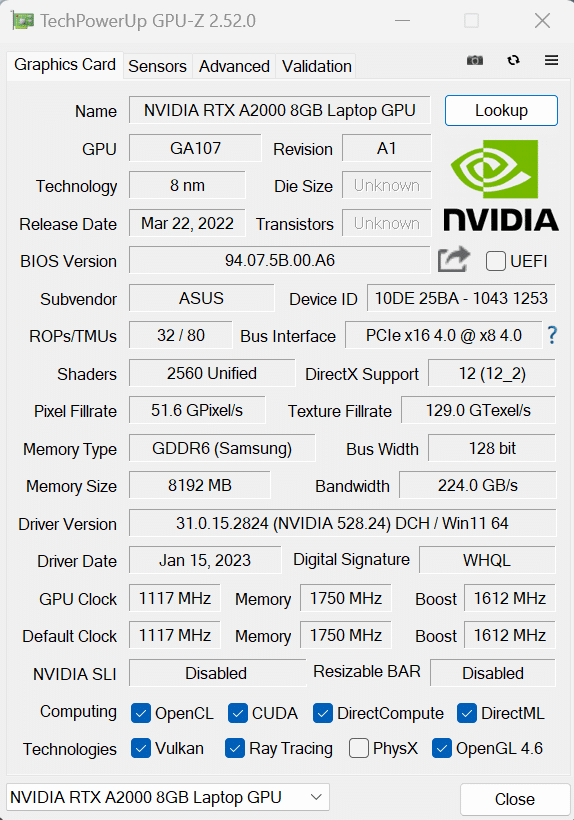Open the hamburger menu icon
Viewport: 574px width, 820px height.
551,60
